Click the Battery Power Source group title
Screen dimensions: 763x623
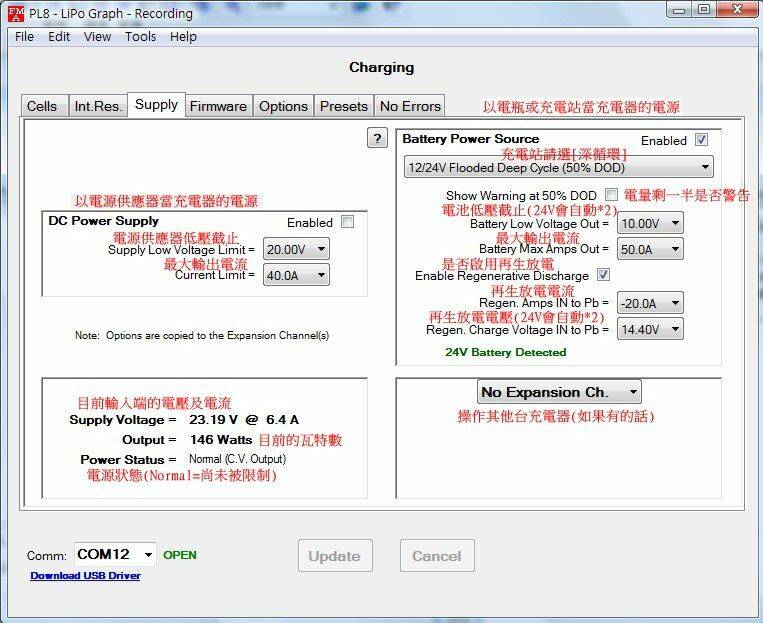point(471,139)
